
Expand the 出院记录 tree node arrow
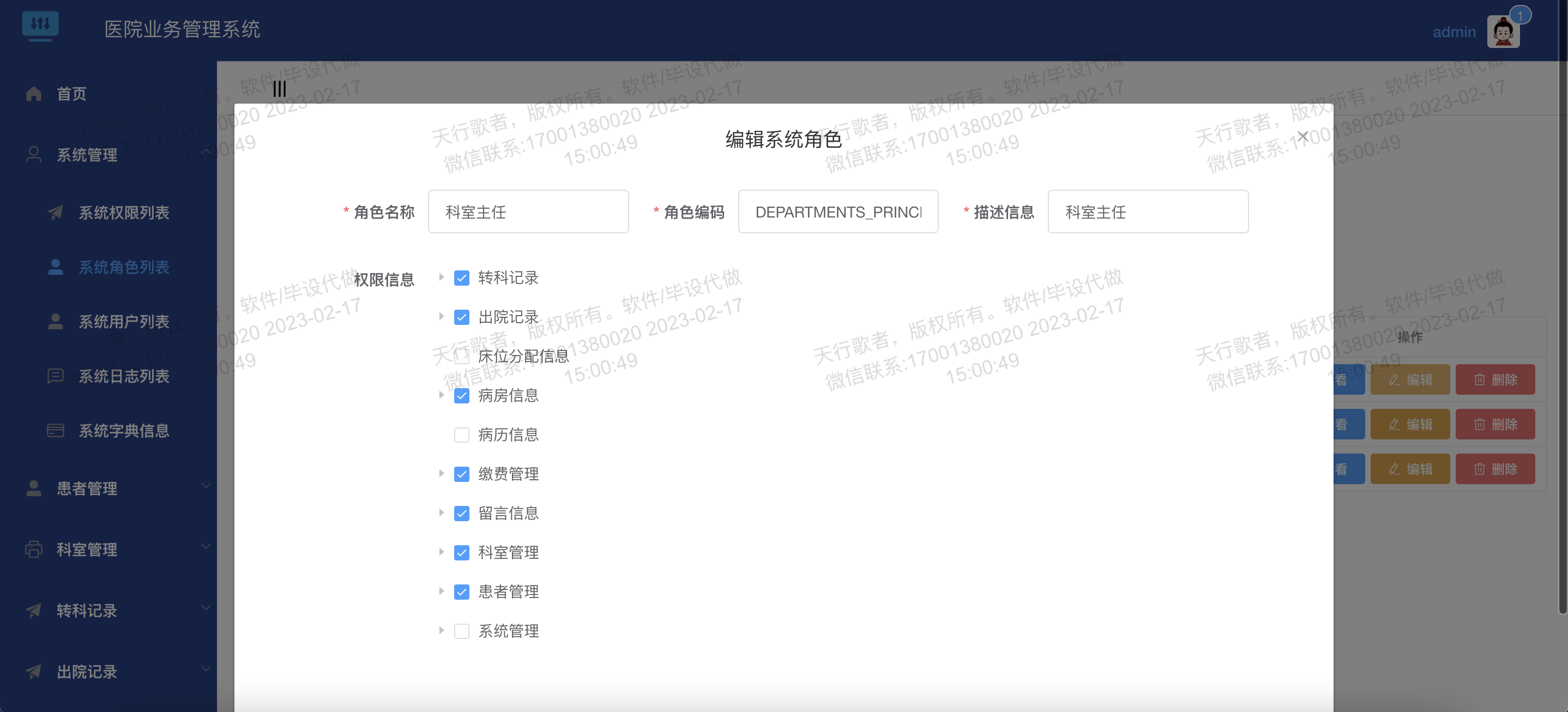[x=441, y=316]
